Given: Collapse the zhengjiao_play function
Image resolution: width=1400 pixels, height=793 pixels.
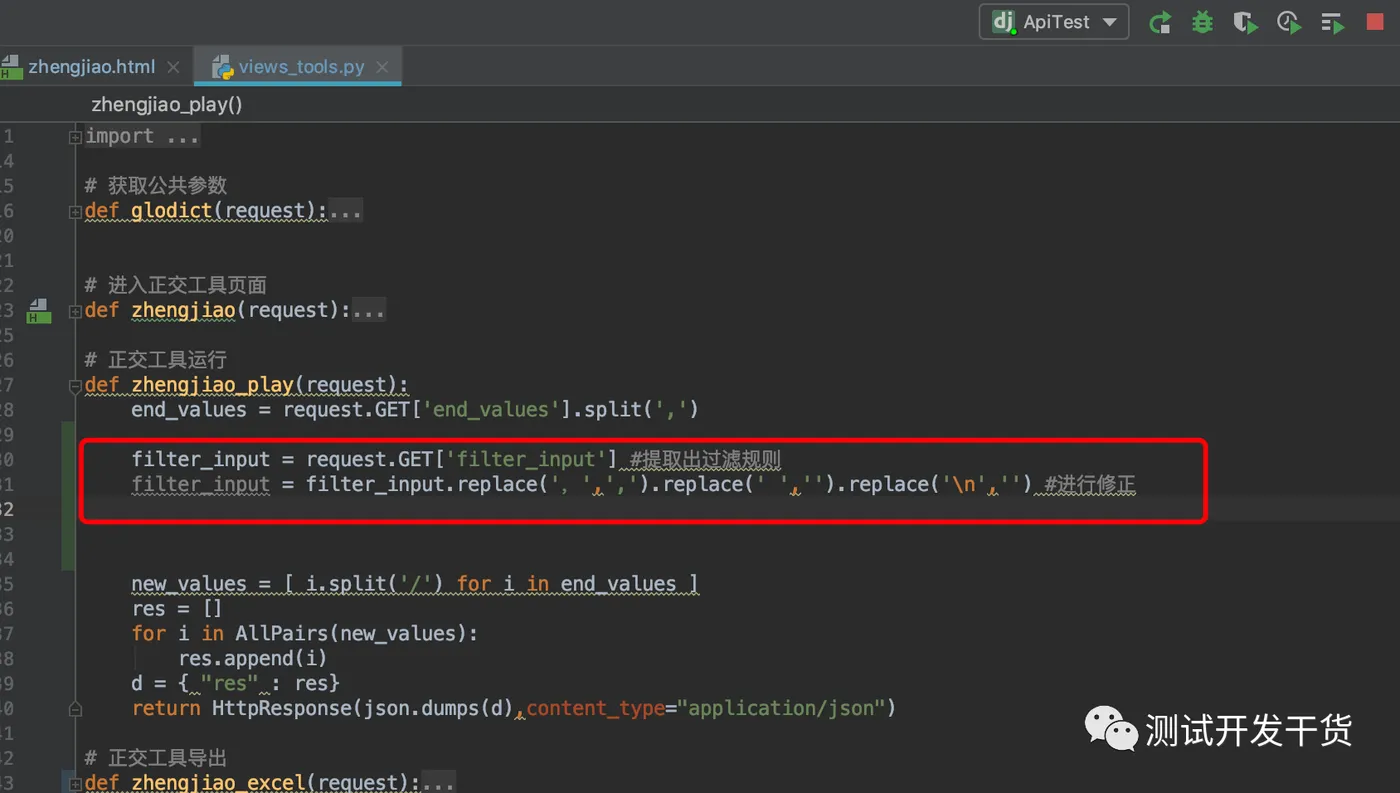Looking at the screenshot, I should pos(75,386).
